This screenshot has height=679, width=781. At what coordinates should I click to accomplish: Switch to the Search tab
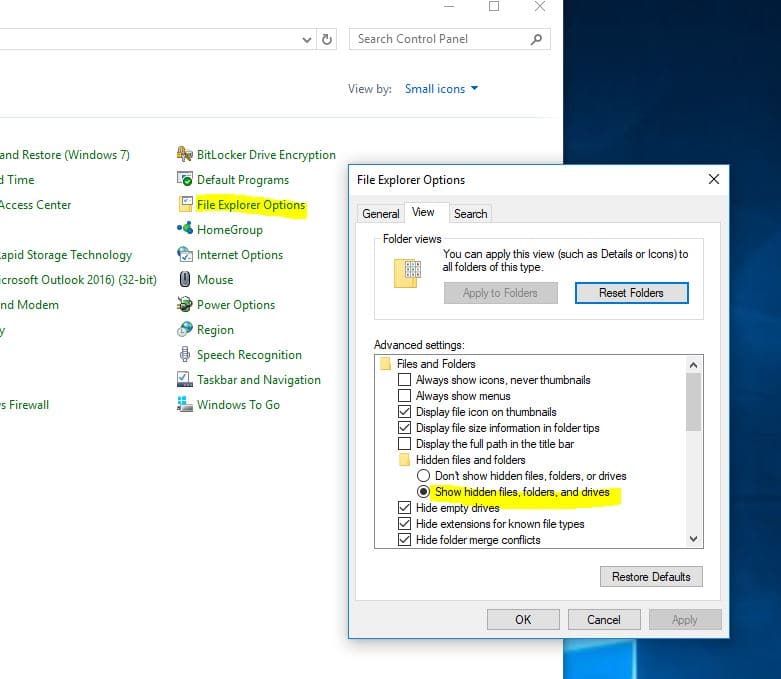pyautogui.click(x=470, y=213)
